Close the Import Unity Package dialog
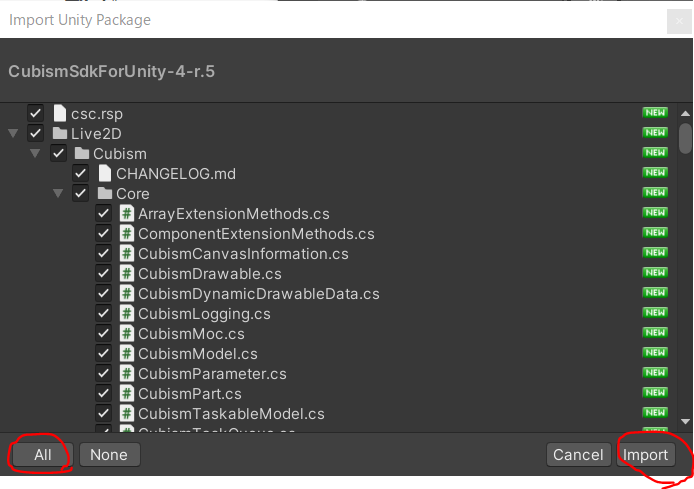The image size is (694, 489). (x=679, y=21)
